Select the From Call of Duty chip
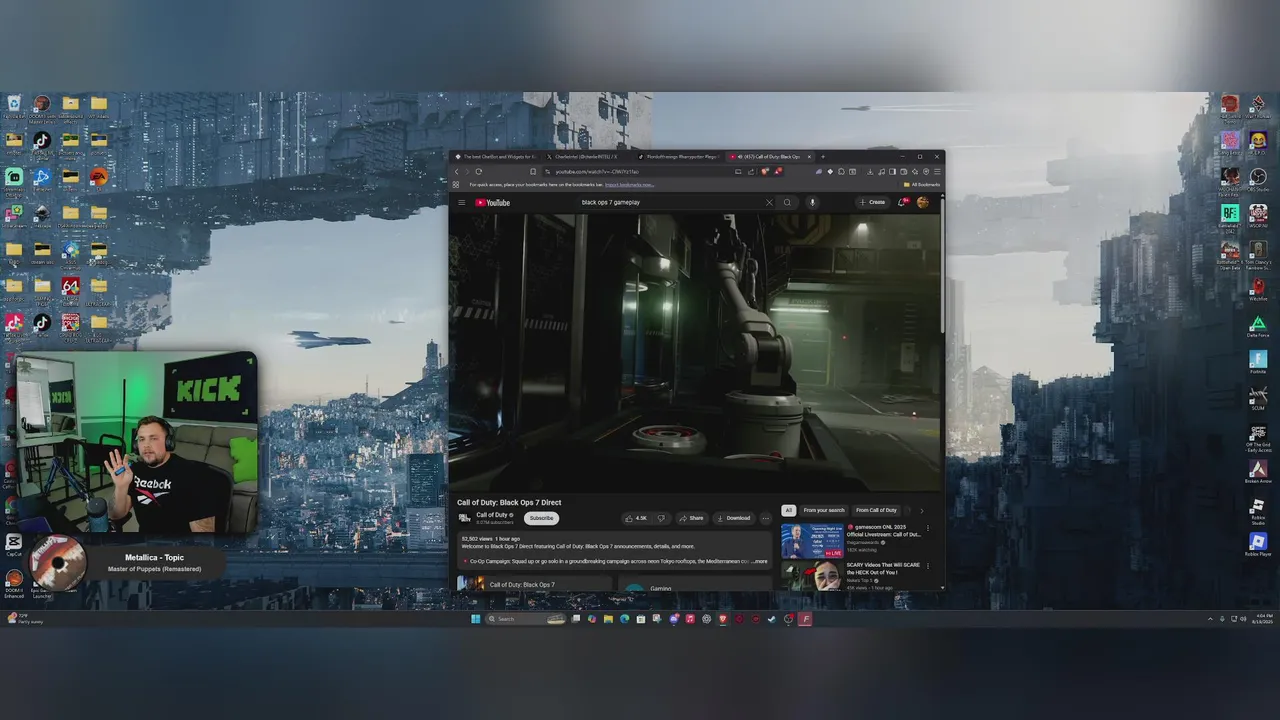 click(876, 510)
